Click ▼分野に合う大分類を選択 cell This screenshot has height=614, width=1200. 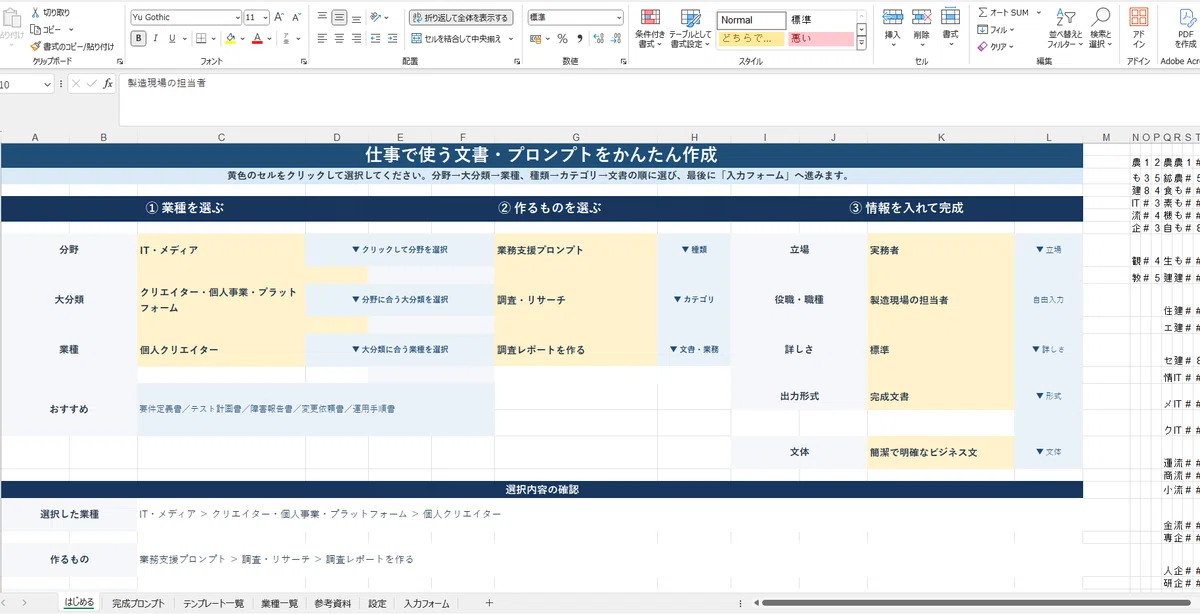click(x=400, y=299)
